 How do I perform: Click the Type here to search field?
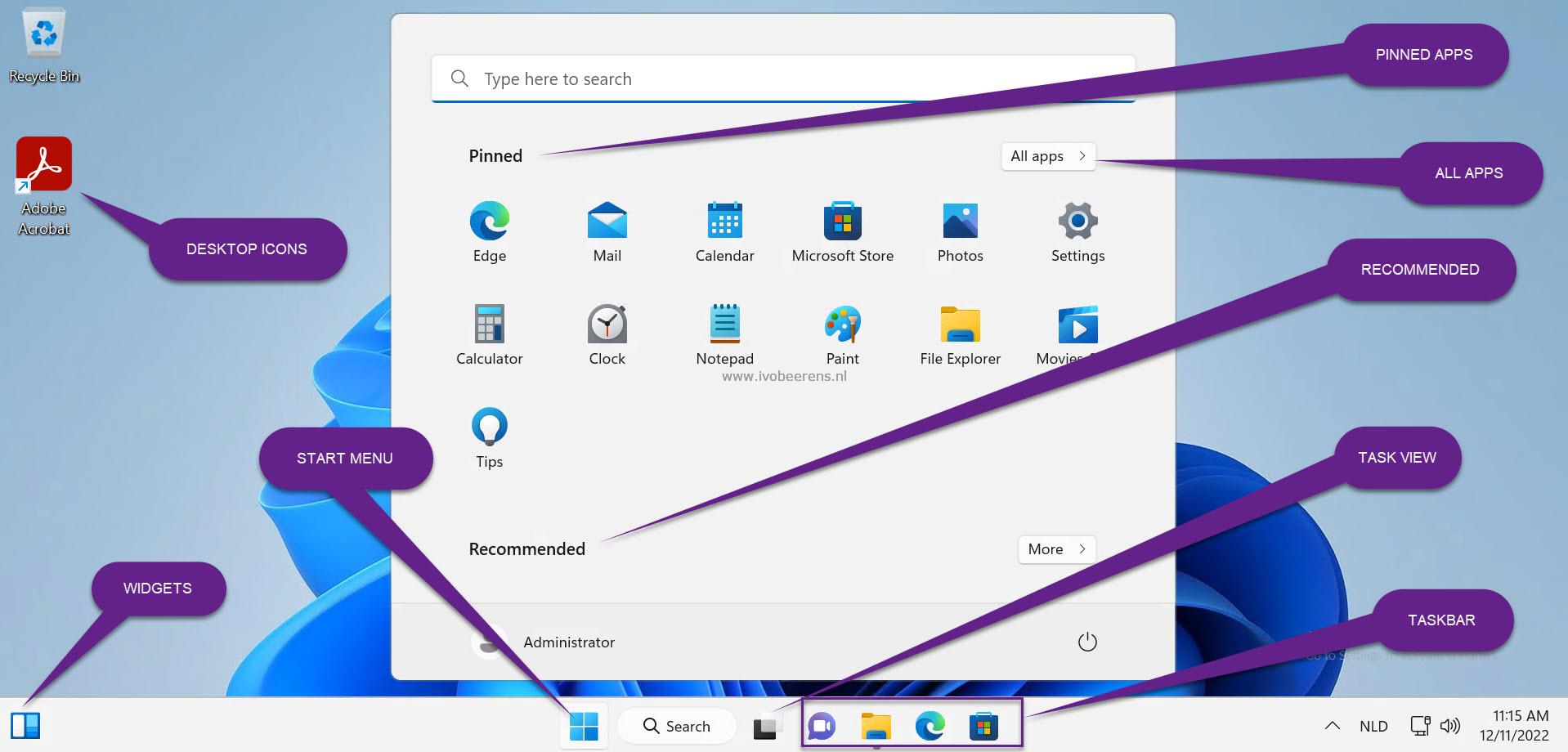[x=783, y=79]
